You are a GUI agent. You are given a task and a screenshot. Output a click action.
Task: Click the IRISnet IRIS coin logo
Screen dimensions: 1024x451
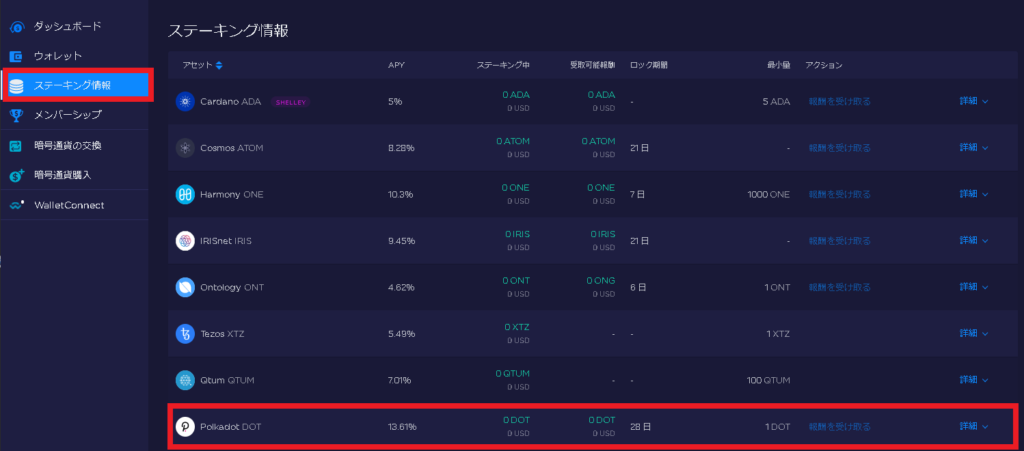point(185,241)
